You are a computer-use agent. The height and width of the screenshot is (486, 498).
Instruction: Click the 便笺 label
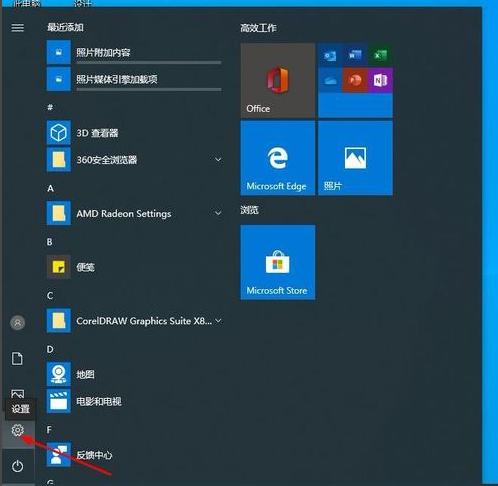click(85, 267)
